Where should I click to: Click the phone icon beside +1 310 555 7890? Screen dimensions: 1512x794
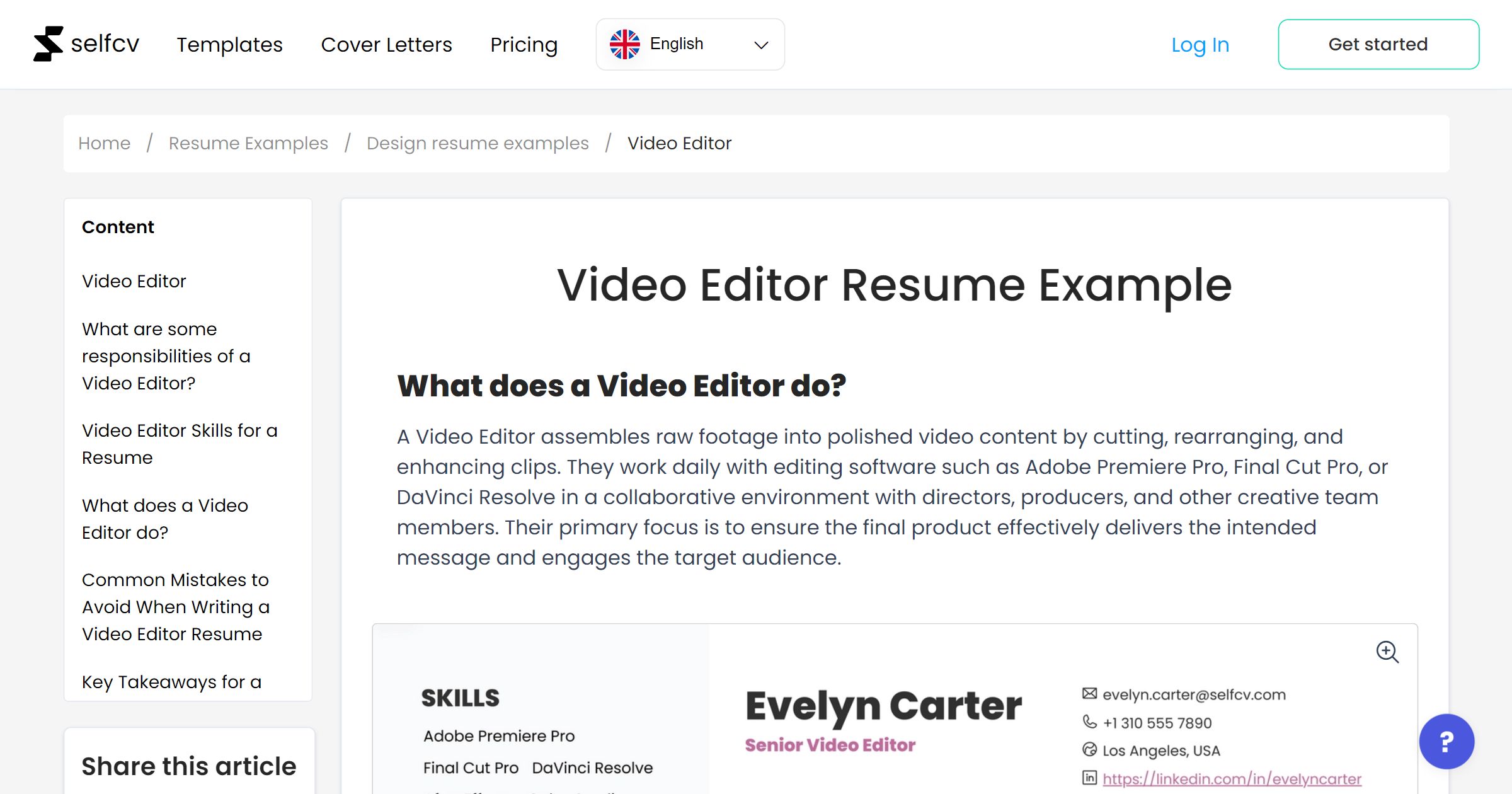click(x=1089, y=722)
